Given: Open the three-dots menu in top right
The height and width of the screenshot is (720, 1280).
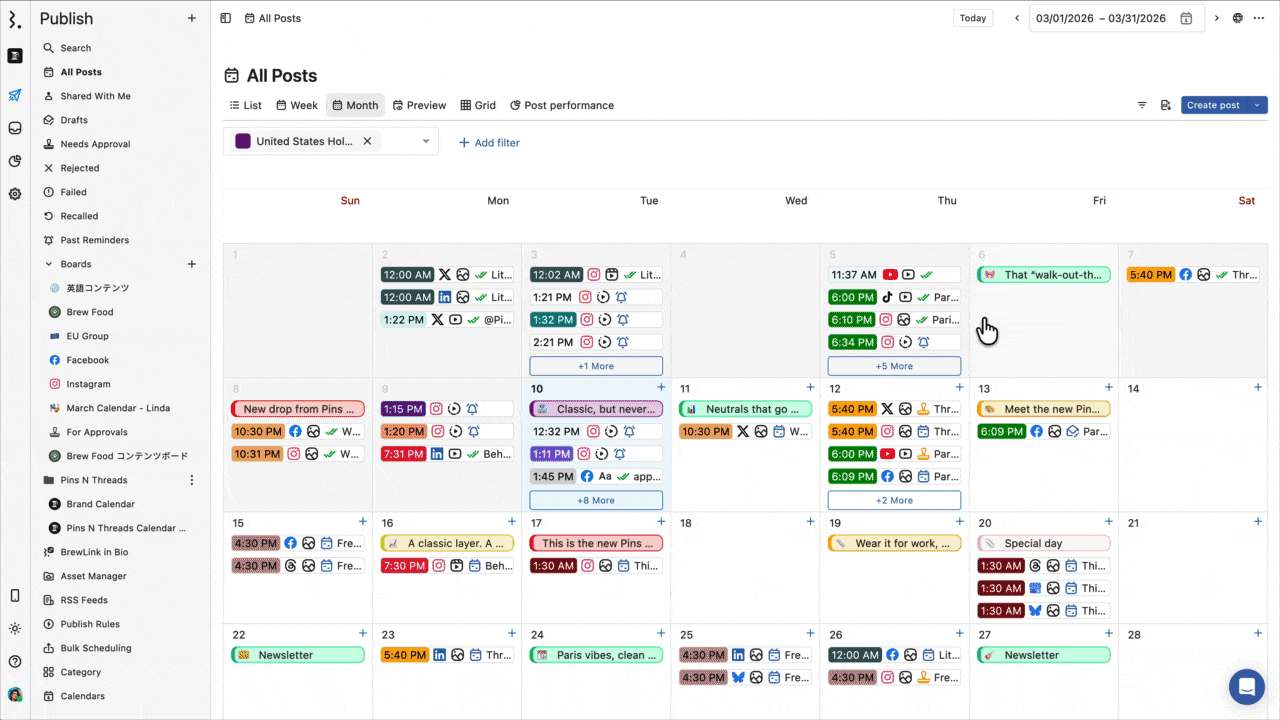Looking at the screenshot, I should (1259, 18).
